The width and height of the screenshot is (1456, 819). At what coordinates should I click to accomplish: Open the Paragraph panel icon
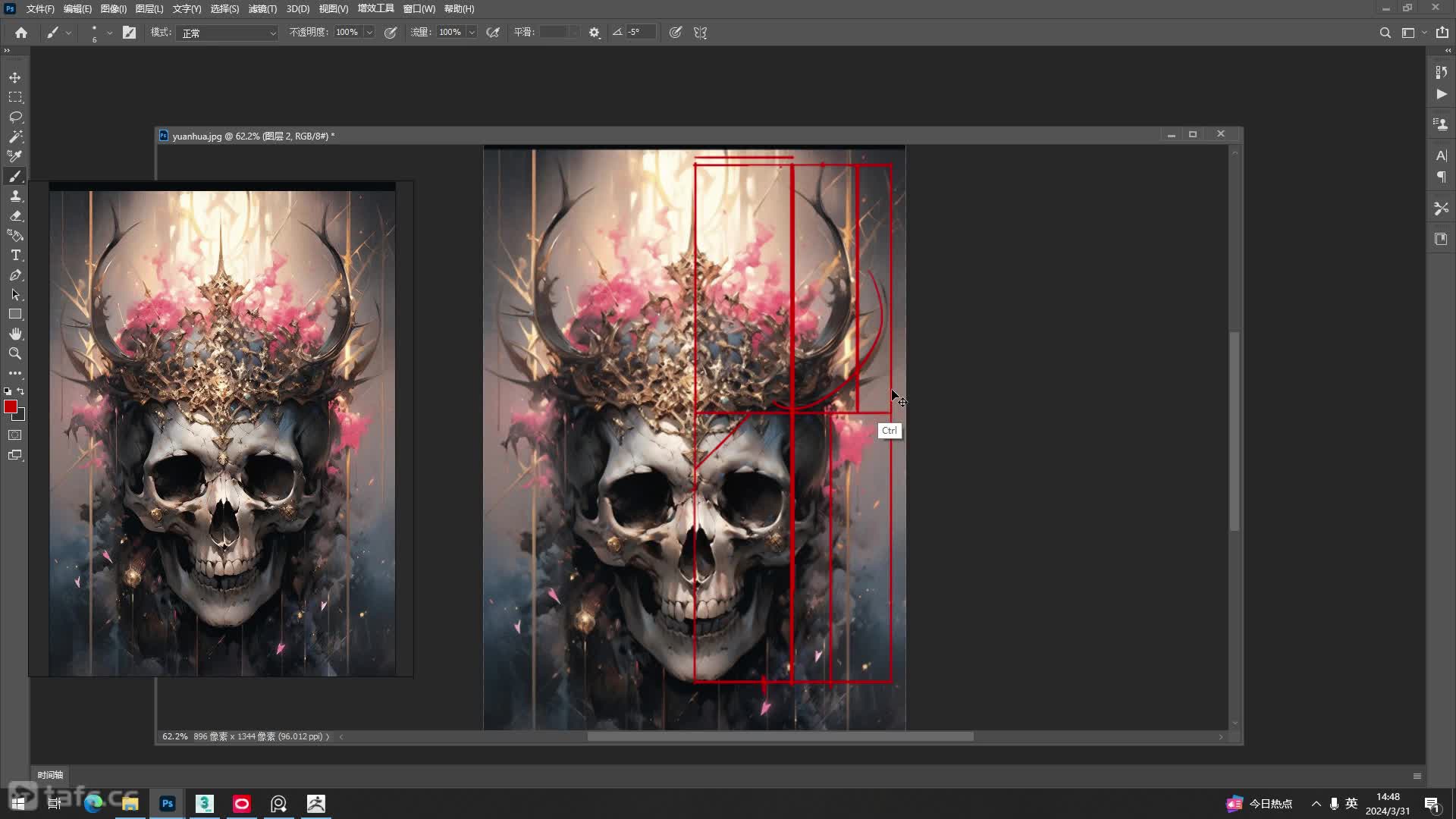tap(1441, 177)
